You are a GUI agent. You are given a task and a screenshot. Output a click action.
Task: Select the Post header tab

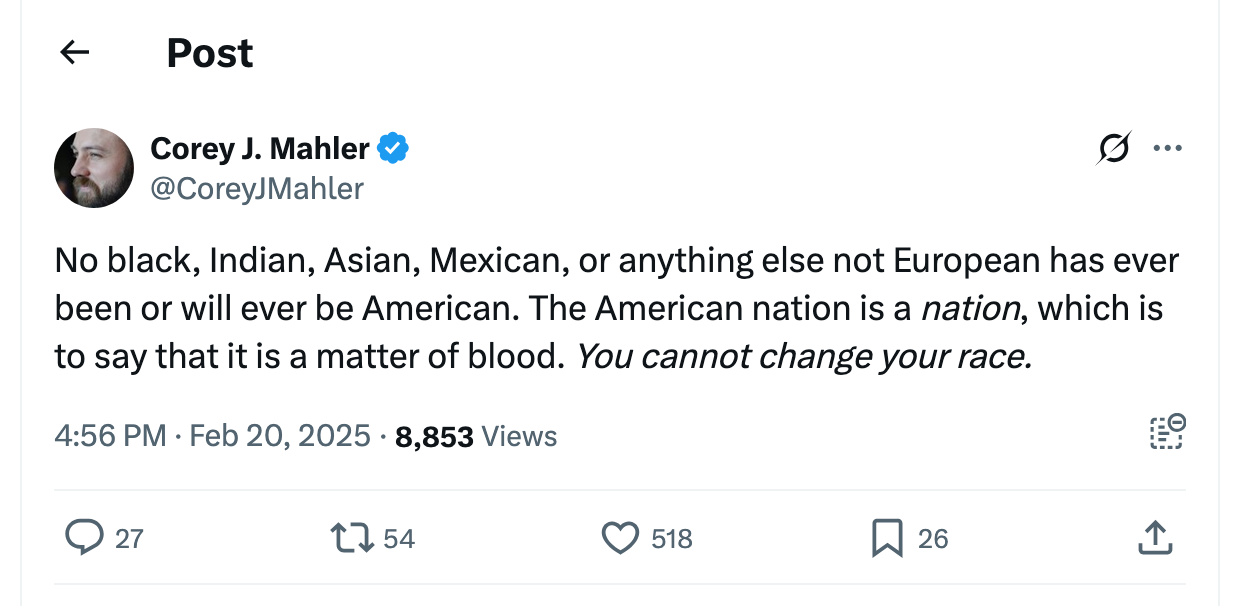tap(209, 52)
